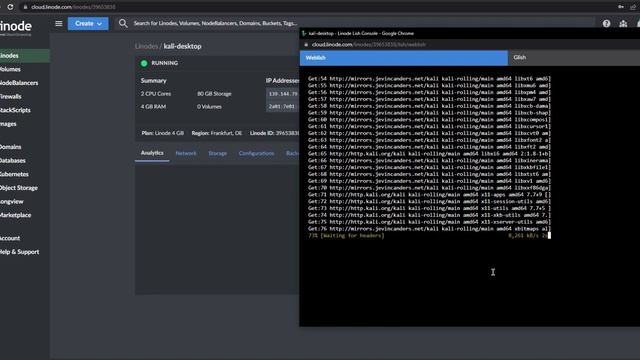
Task: Click the lock icon in main address bar
Action: tap(25, 7)
